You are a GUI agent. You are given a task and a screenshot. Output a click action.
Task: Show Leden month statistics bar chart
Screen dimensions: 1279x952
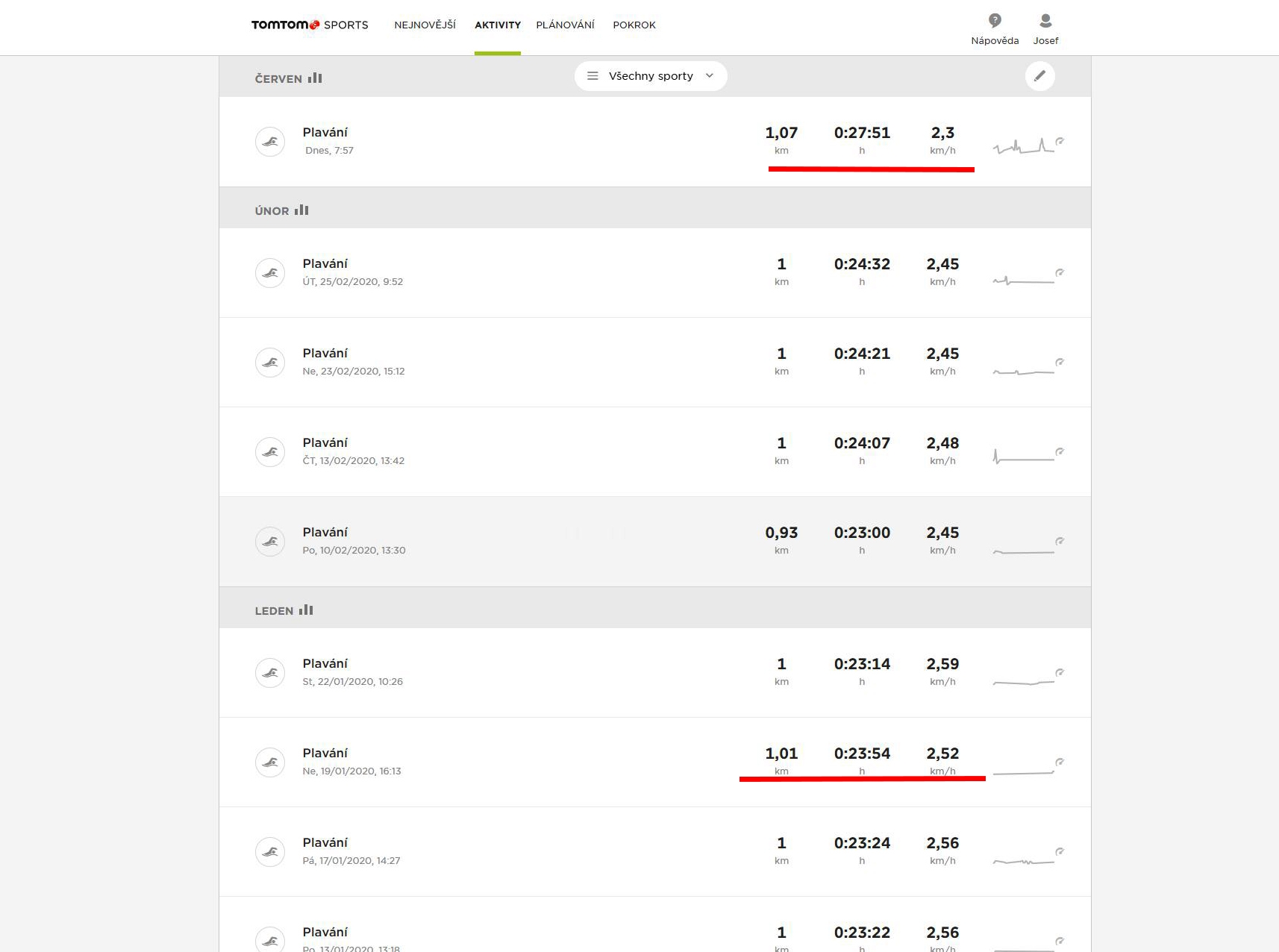pos(306,610)
